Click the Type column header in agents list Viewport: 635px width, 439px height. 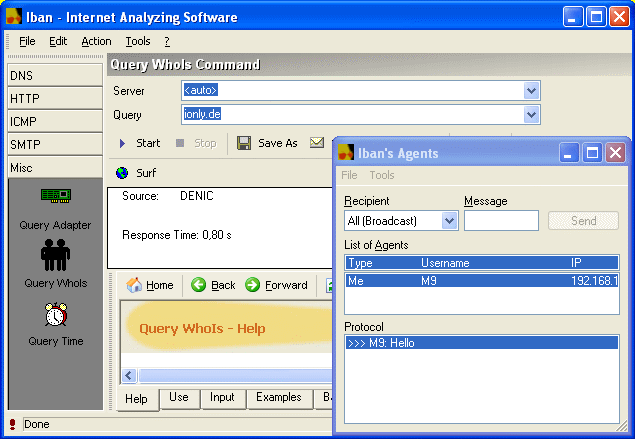[x=360, y=263]
